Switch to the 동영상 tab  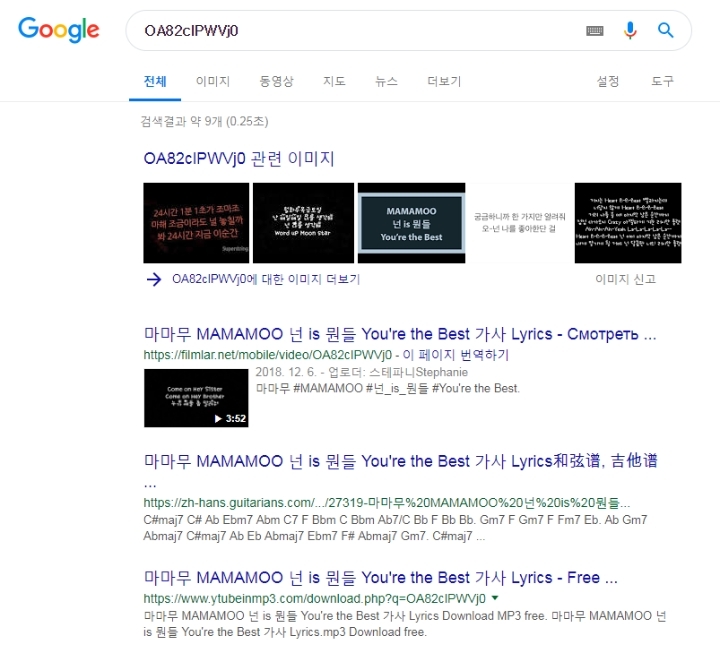[x=276, y=81]
